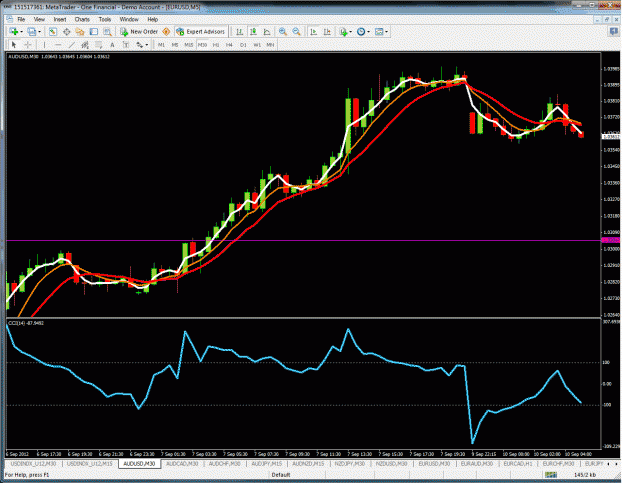Open the File menu
This screenshot has width=625, height=483.
pos(21,19)
